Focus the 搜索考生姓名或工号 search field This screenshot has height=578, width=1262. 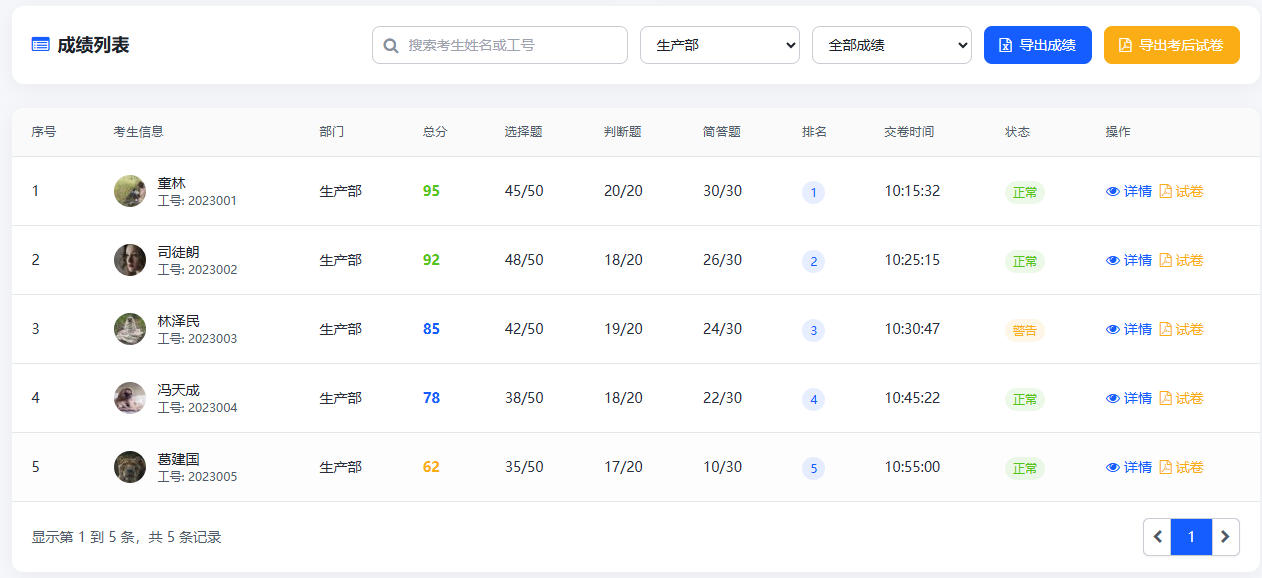click(x=510, y=45)
